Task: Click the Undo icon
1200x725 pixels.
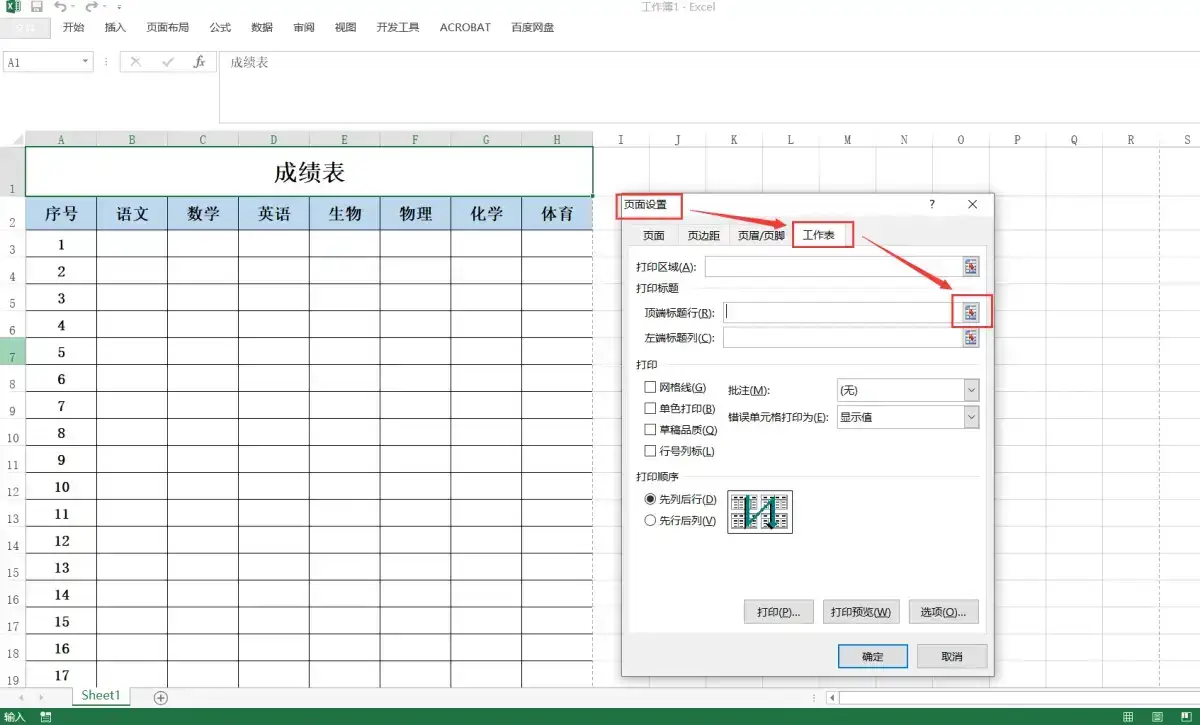Action: pos(62,7)
